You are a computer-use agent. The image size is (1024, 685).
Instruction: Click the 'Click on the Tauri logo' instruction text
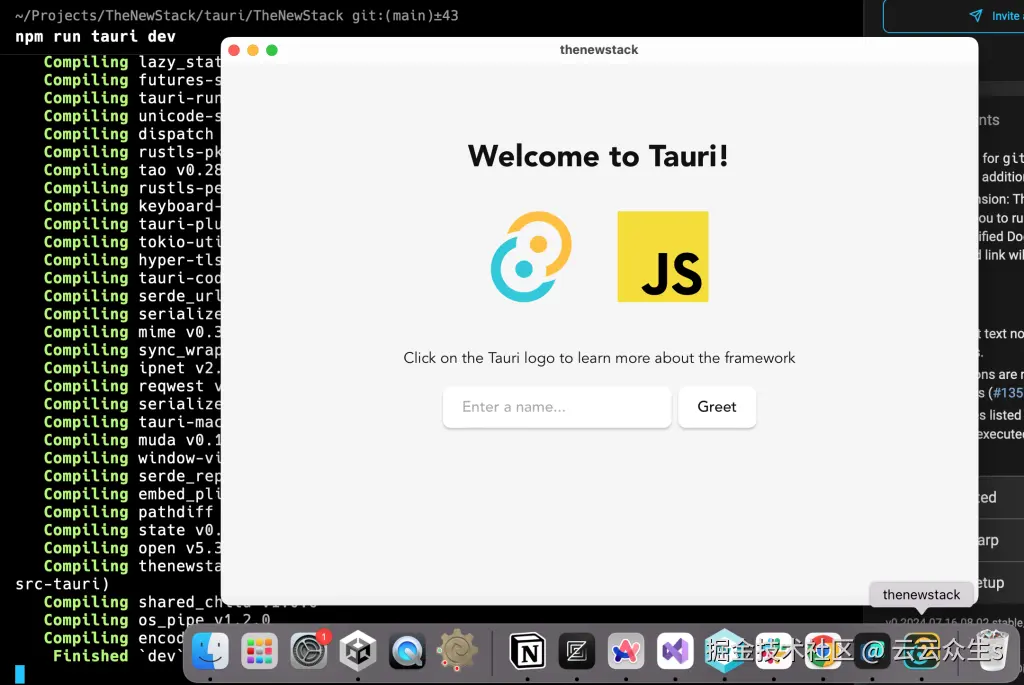[x=599, y=358]
